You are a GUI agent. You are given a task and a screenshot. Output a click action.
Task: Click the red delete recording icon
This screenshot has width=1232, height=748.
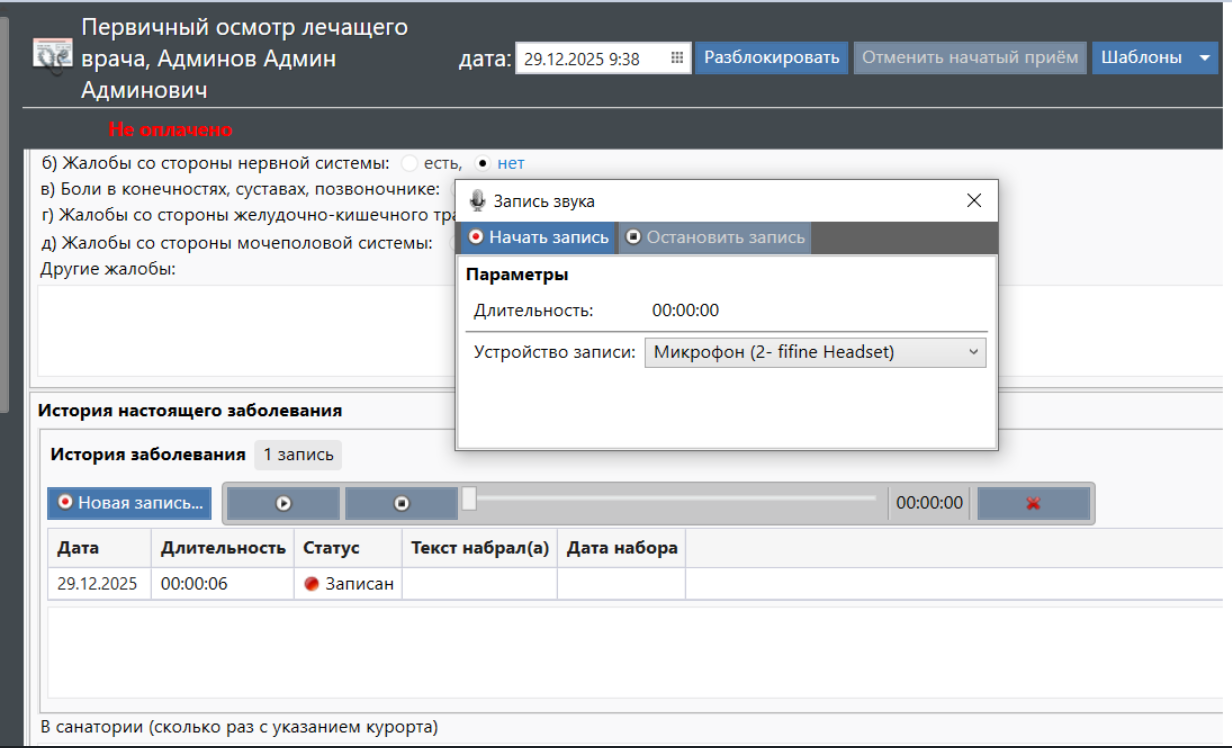(x=1033, y=504)
